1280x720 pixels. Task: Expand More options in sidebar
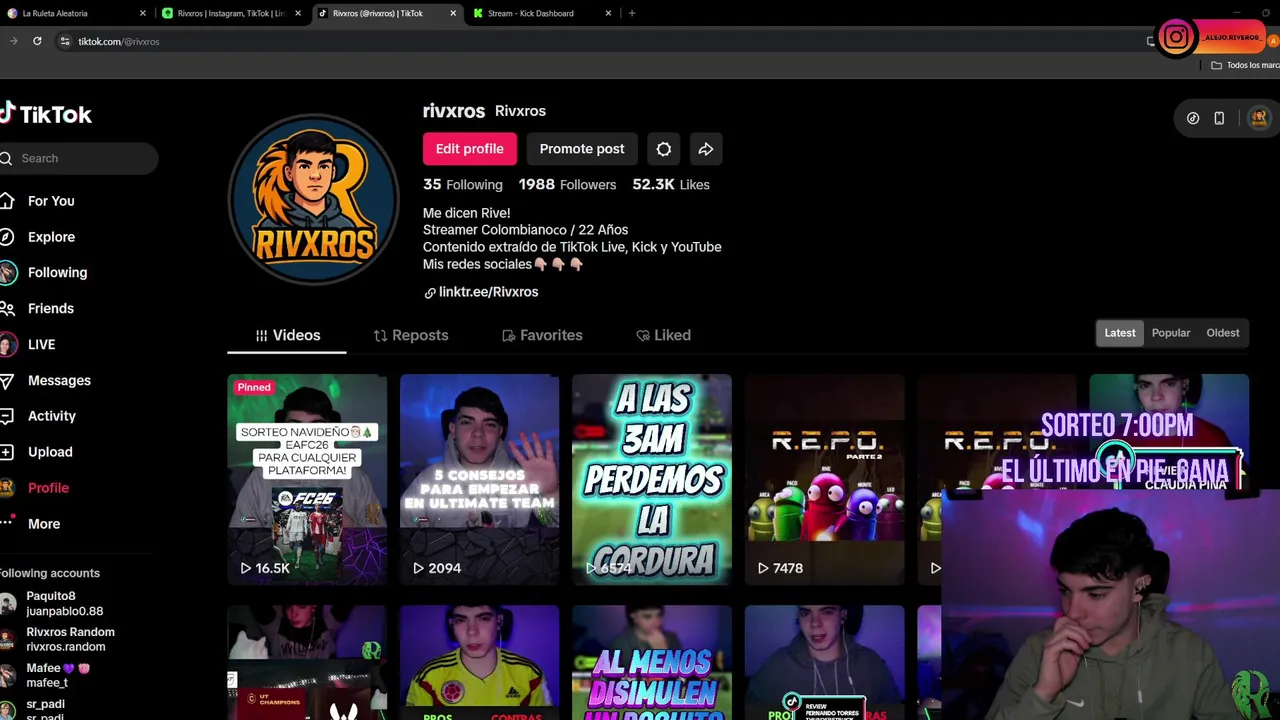43,524
